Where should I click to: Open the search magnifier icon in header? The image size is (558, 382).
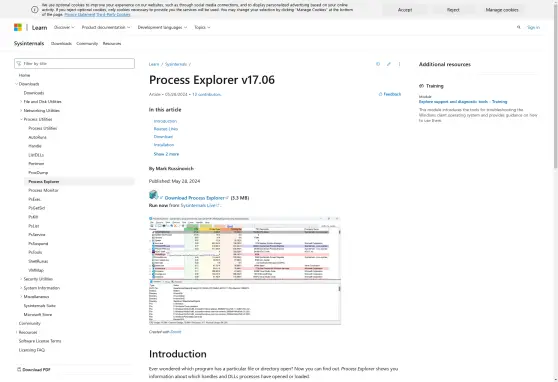coord(518,27)
